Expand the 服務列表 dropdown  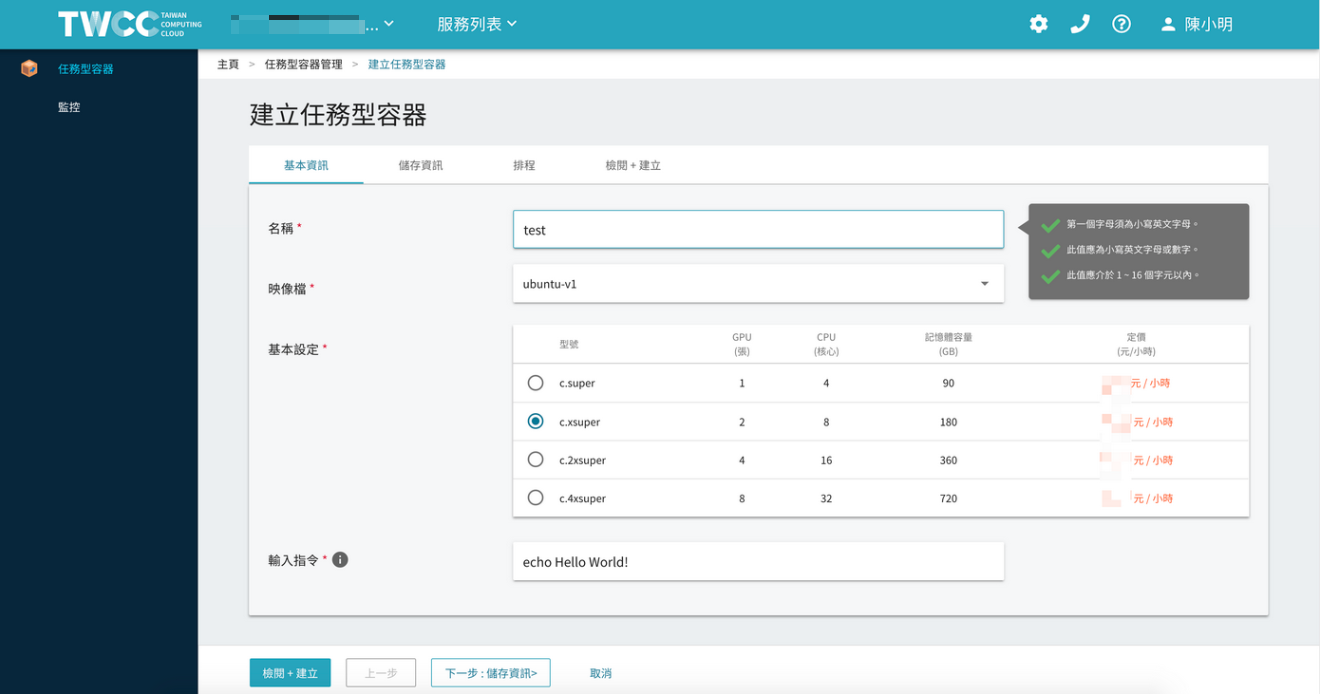point(477,24)
